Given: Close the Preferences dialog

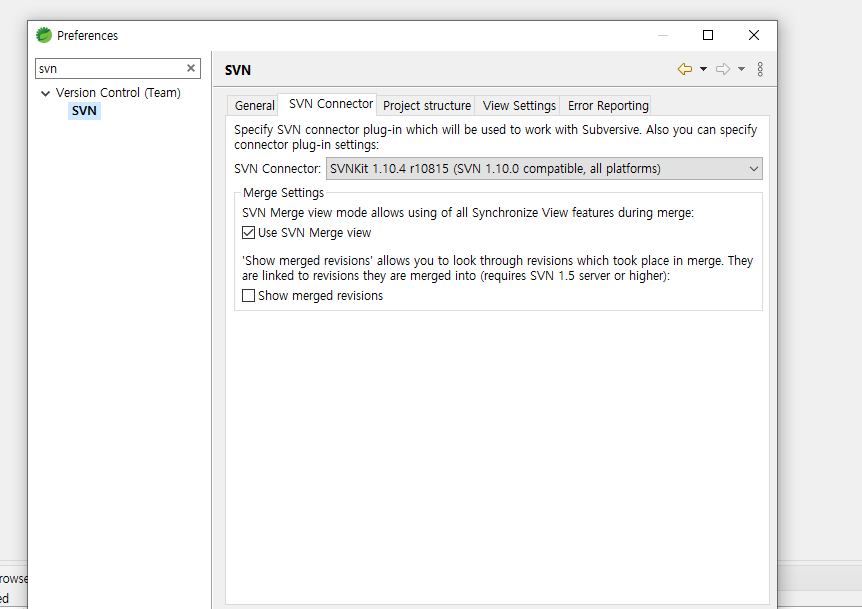Looking at the screenshot, I should pos(754,35).
